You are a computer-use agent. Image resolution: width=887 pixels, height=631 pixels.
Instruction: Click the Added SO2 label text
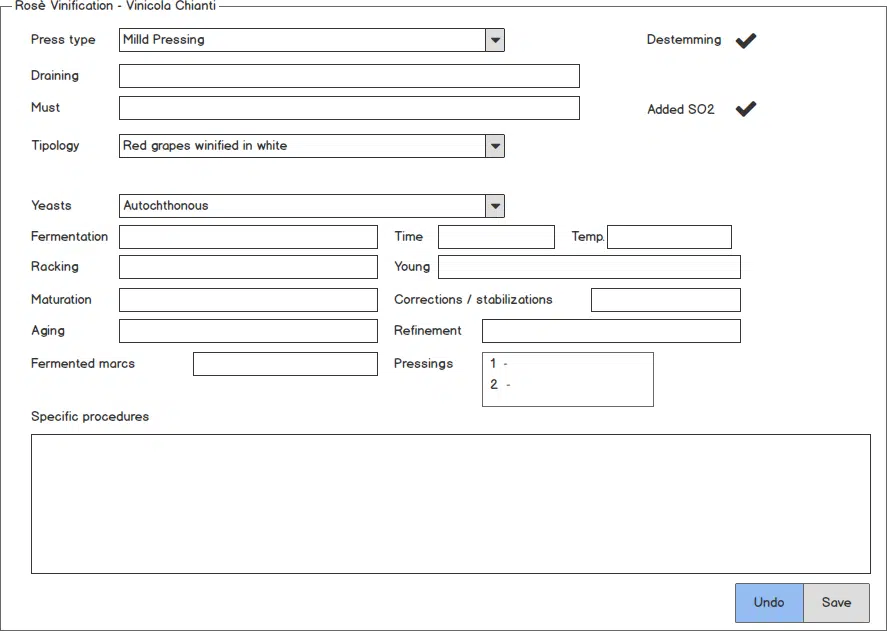(681, 109)
